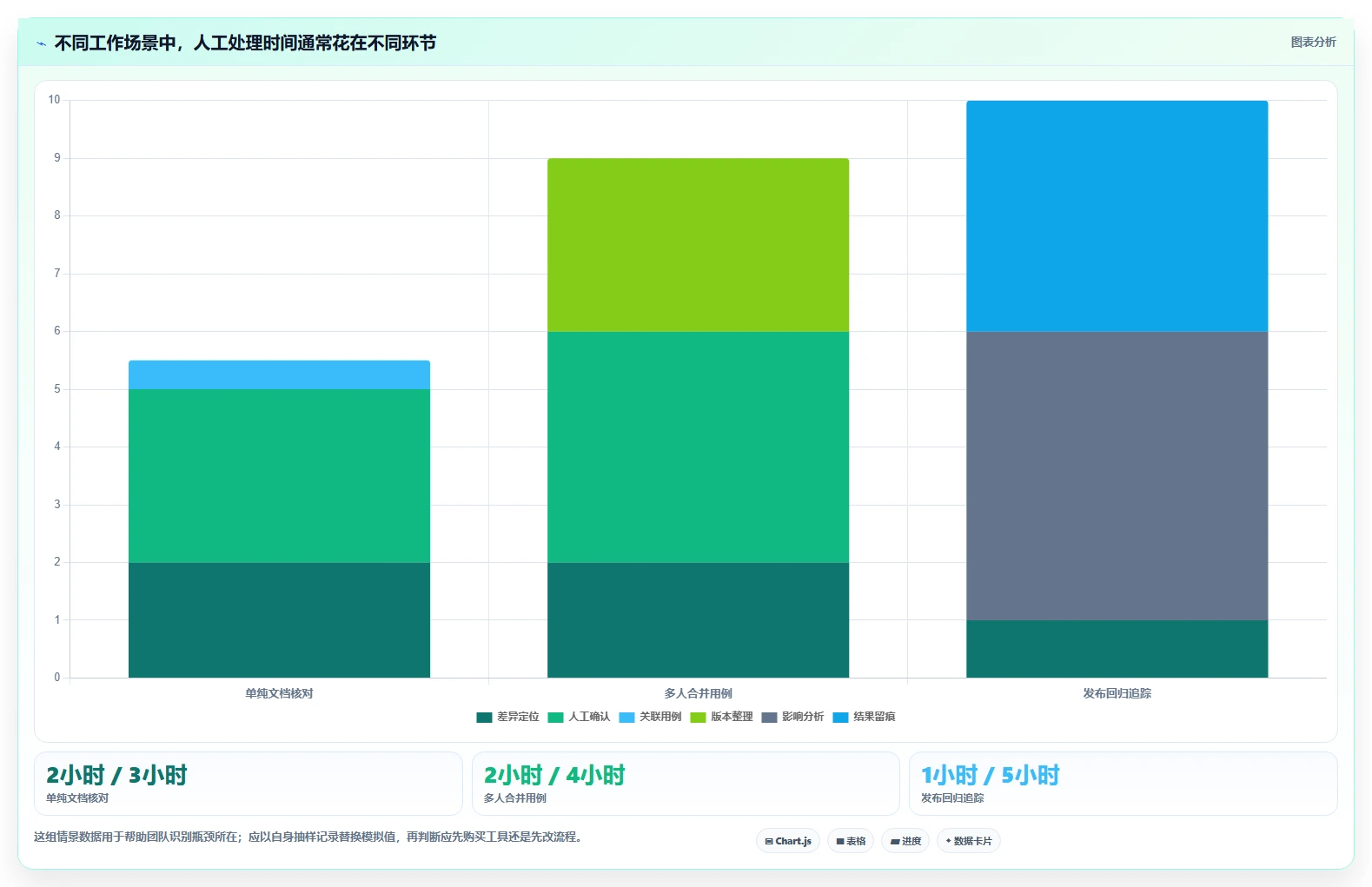Click the y-axis tick label 4

[57, 447]
